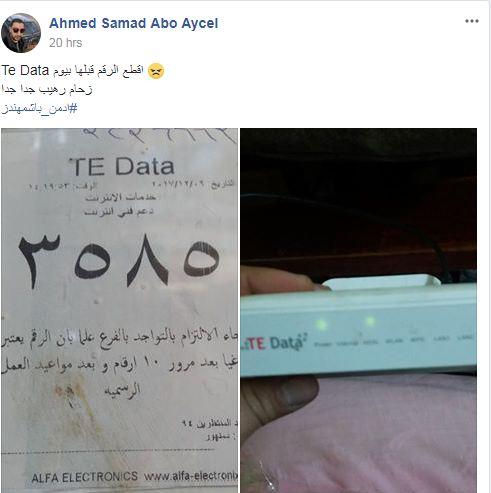This screenshot has height=493, width=491.
Task: Click the second Arabic caption line
Action: click(x=47, y=89)
